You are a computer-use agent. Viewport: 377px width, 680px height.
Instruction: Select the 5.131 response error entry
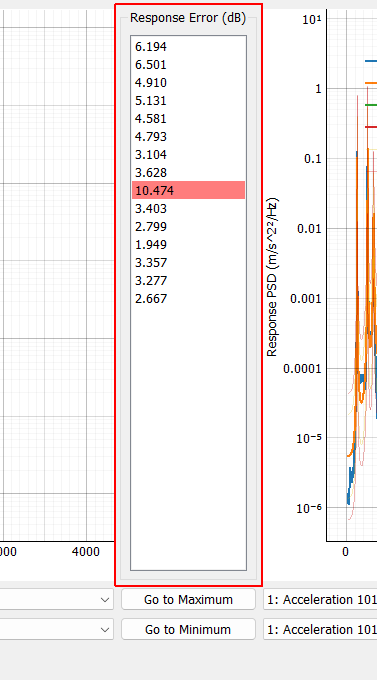click(188, 101)
